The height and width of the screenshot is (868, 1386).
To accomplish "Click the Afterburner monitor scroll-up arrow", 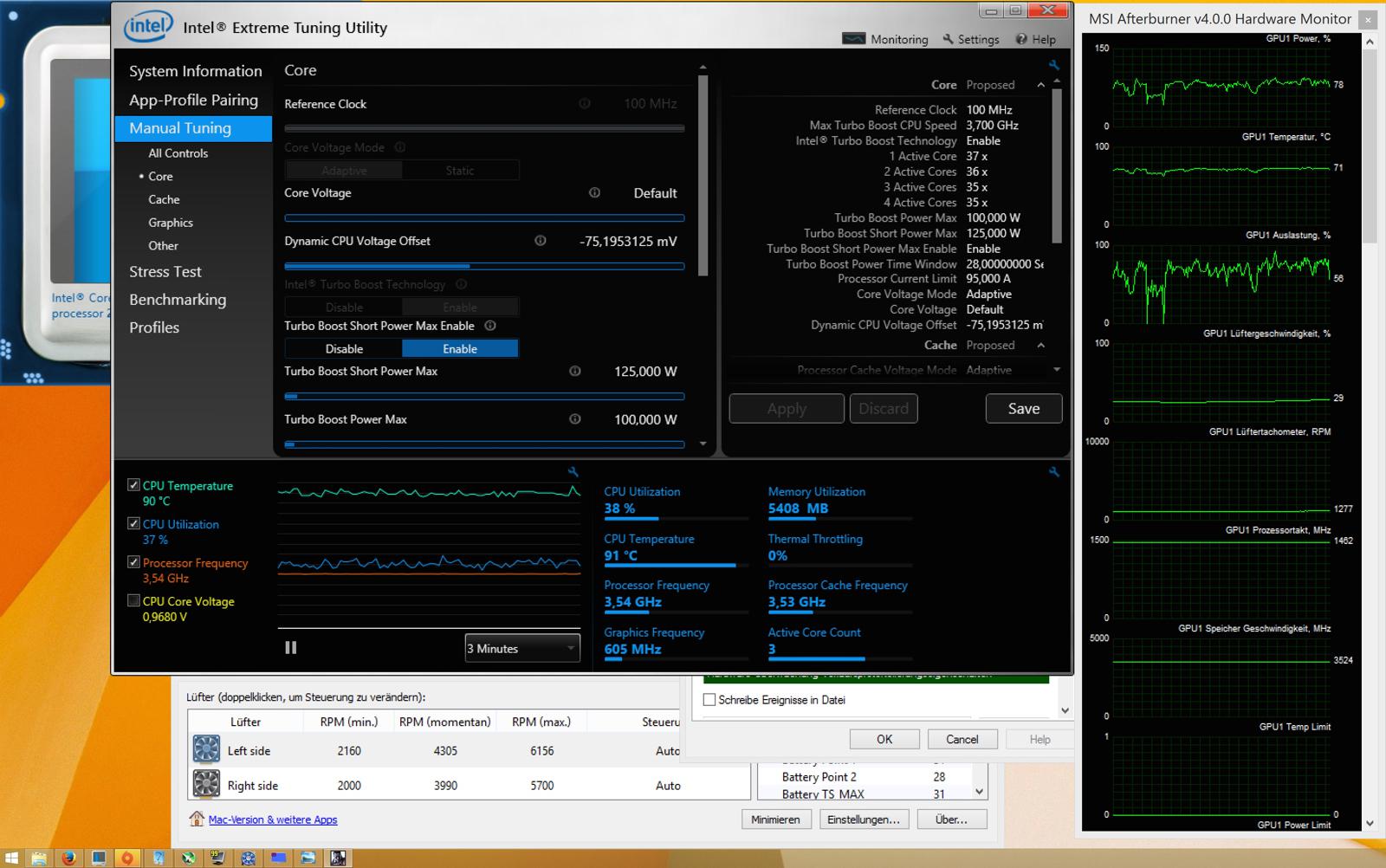I will tap(1370, 42).
